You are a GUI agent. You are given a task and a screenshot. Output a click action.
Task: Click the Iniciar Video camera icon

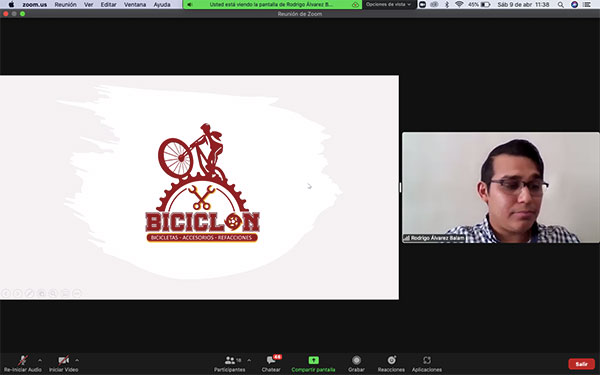coord(64,360)
